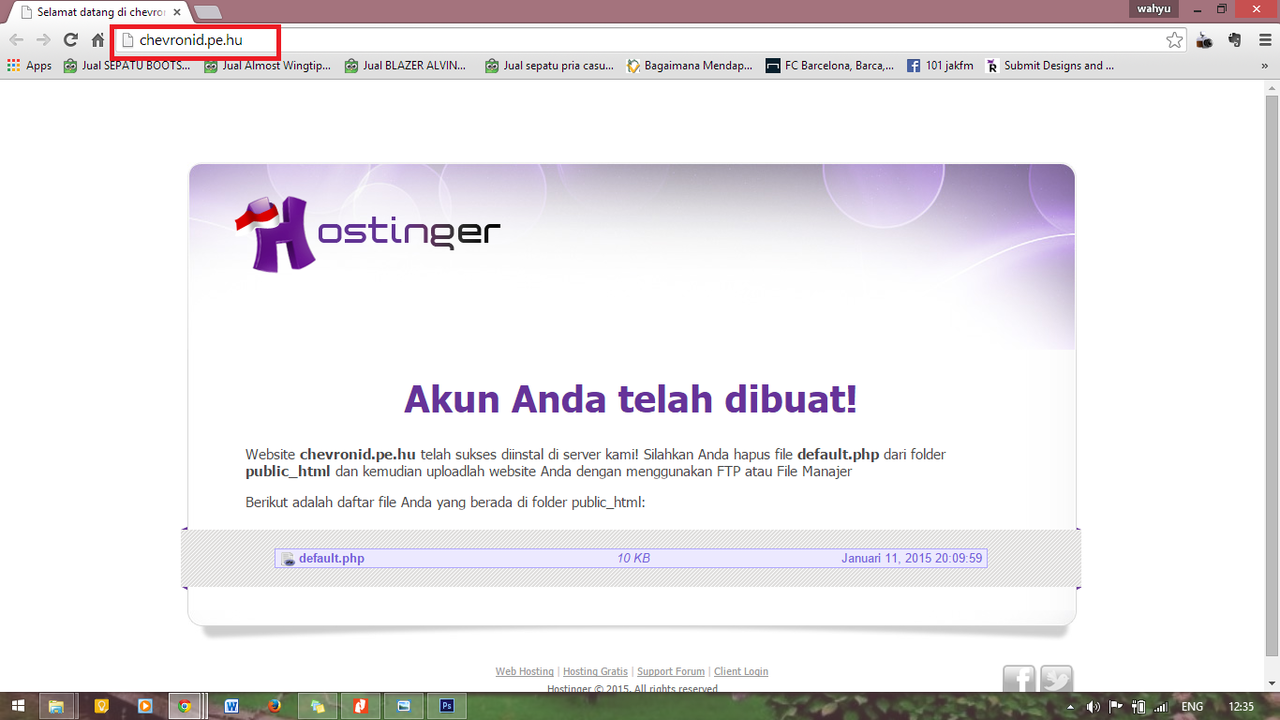Click the Chrome taskbar icon

click(x=184, y=706)
